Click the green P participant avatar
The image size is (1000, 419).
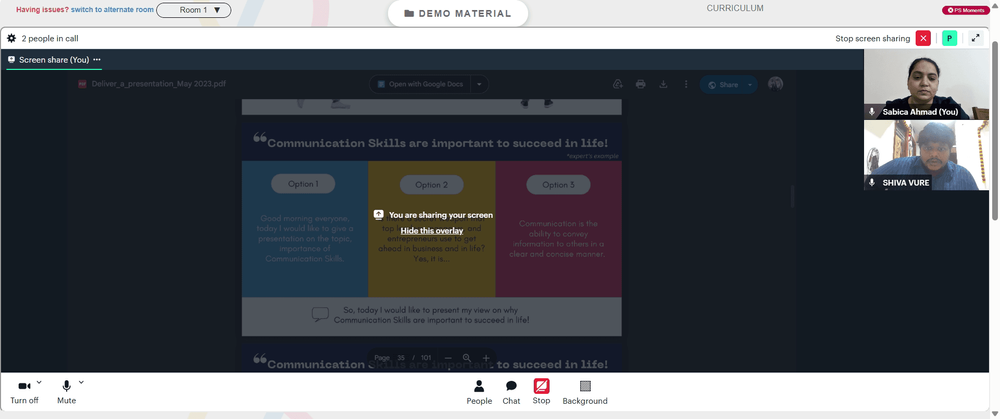pos(950,38)
